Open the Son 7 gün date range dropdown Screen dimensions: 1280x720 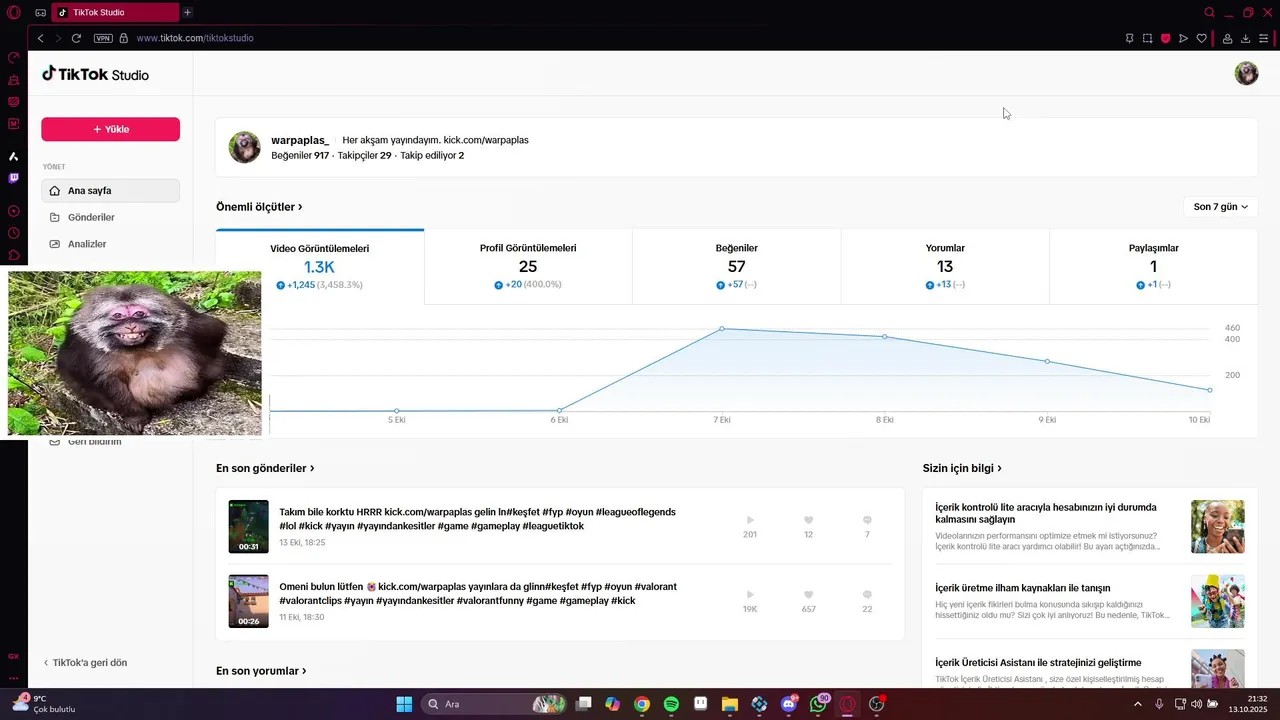[1220, 207]
